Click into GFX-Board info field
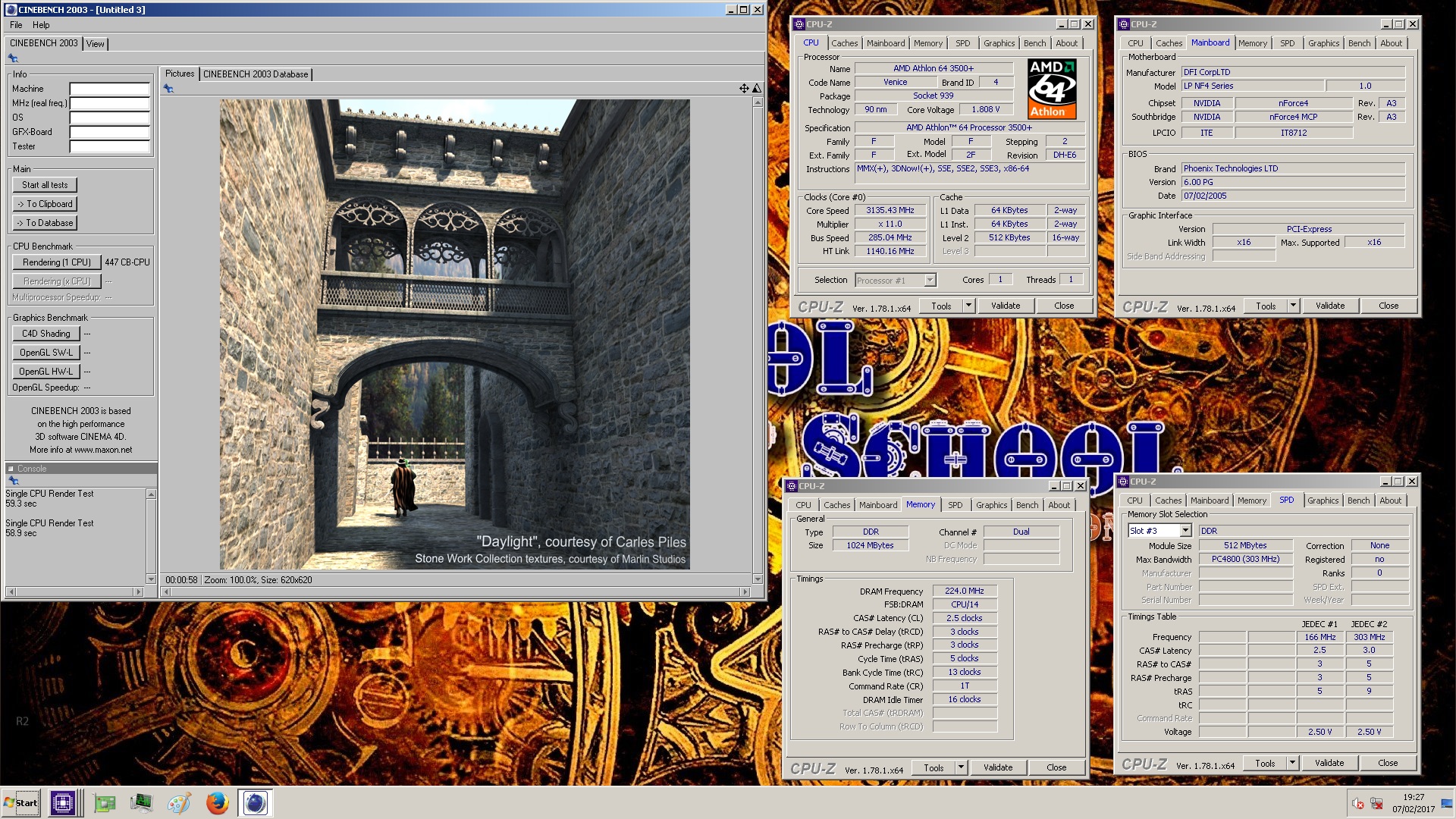 (x=109, y=132)
